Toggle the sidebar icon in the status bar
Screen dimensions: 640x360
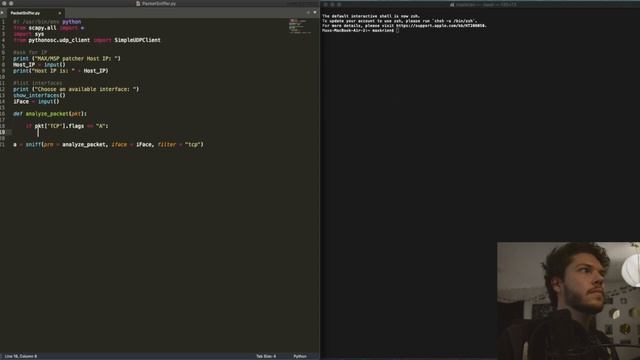[2, 356]
